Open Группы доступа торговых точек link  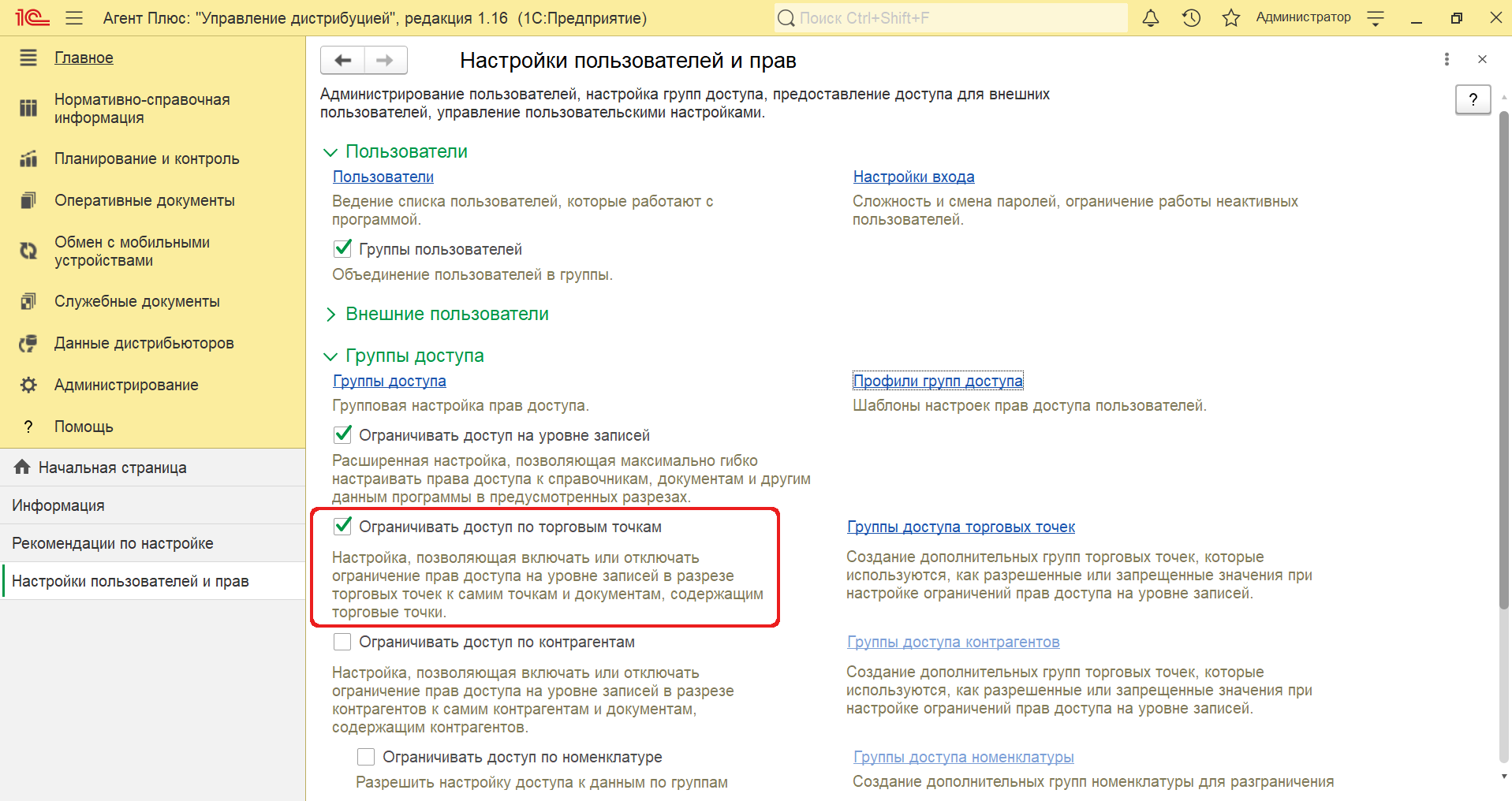tap(961, 527)
